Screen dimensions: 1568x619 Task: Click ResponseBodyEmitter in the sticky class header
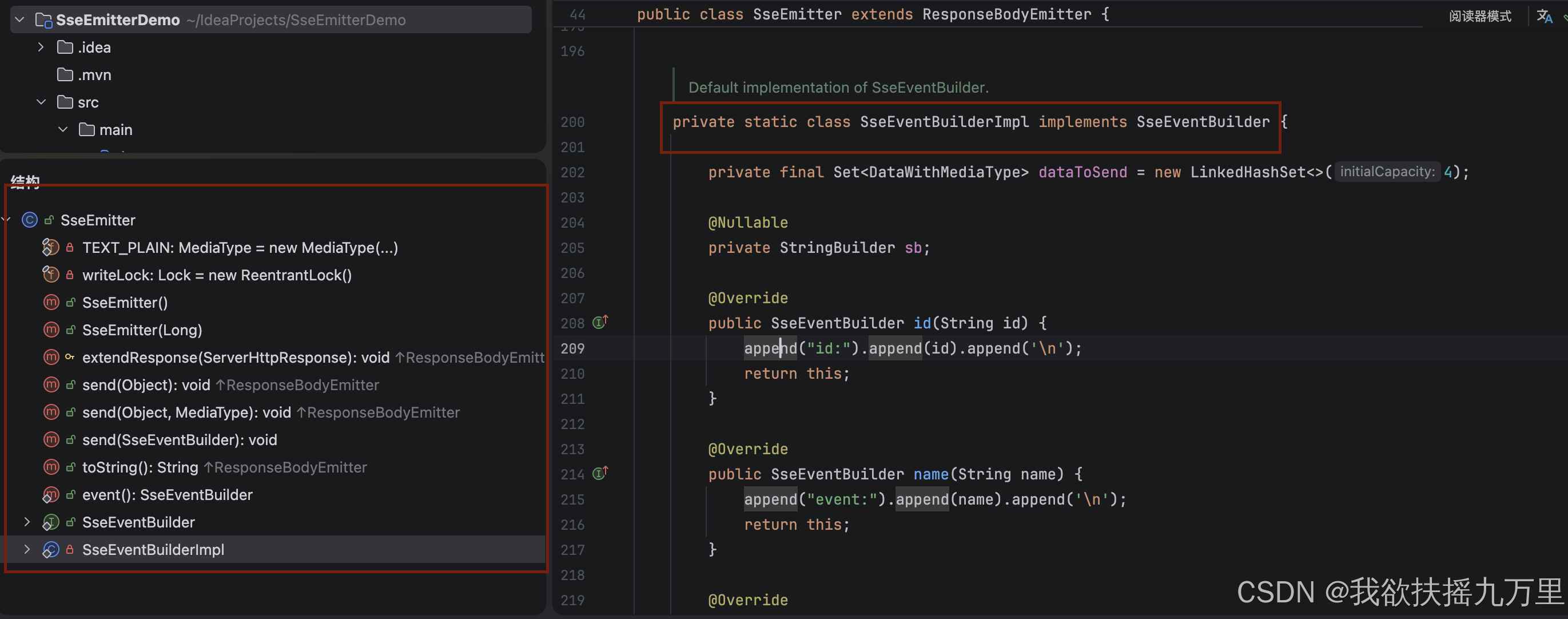(1007, 14)
